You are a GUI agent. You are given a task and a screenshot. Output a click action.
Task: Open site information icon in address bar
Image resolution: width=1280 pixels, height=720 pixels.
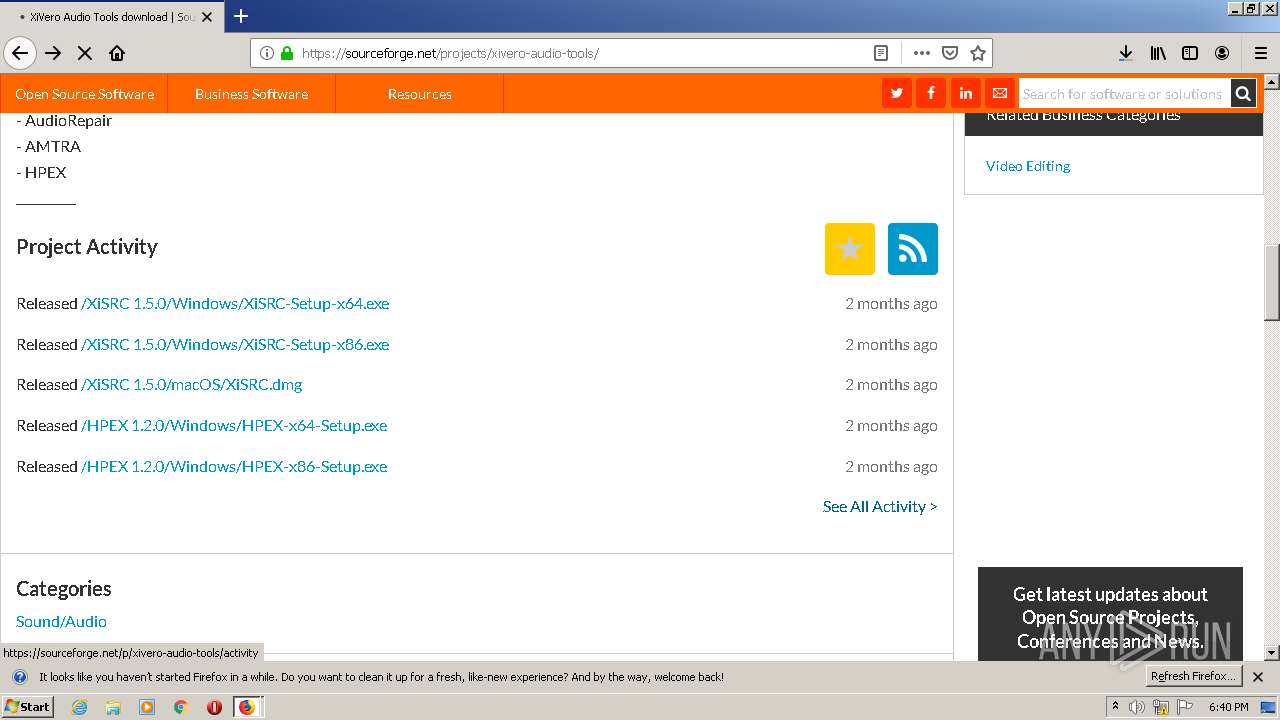267,53
